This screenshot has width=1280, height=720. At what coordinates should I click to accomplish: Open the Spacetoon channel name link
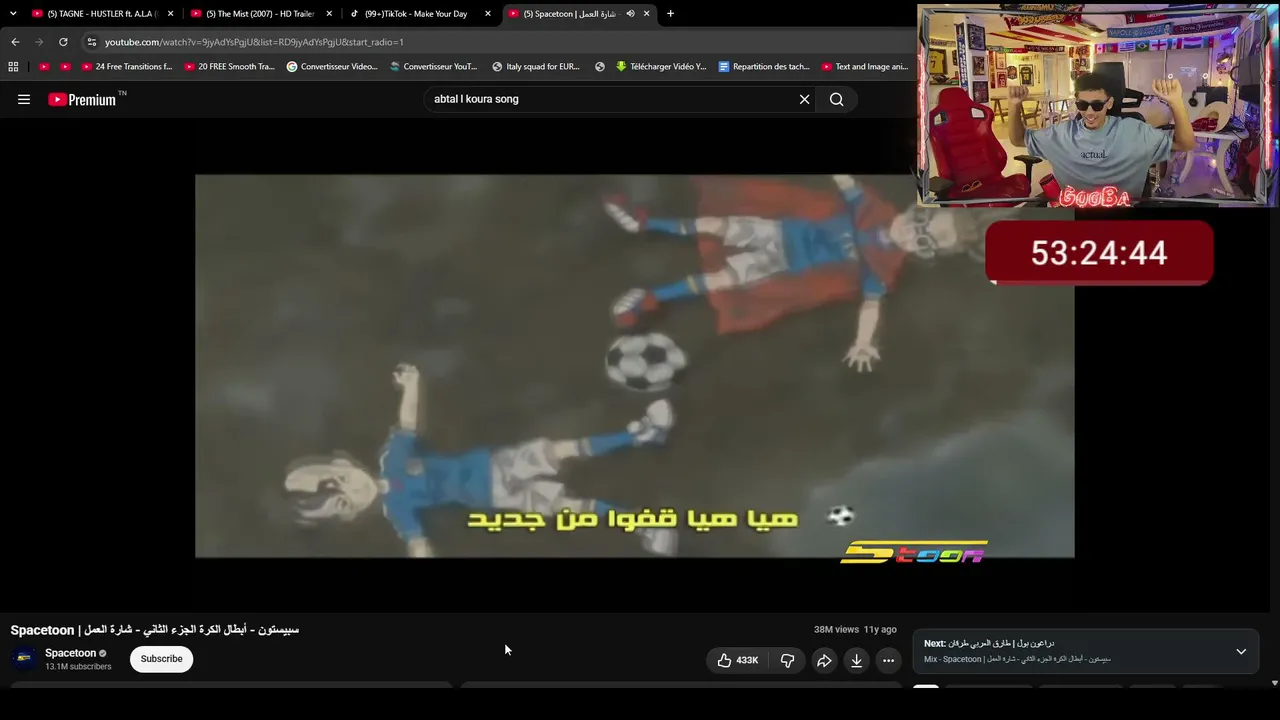point(70,653)
